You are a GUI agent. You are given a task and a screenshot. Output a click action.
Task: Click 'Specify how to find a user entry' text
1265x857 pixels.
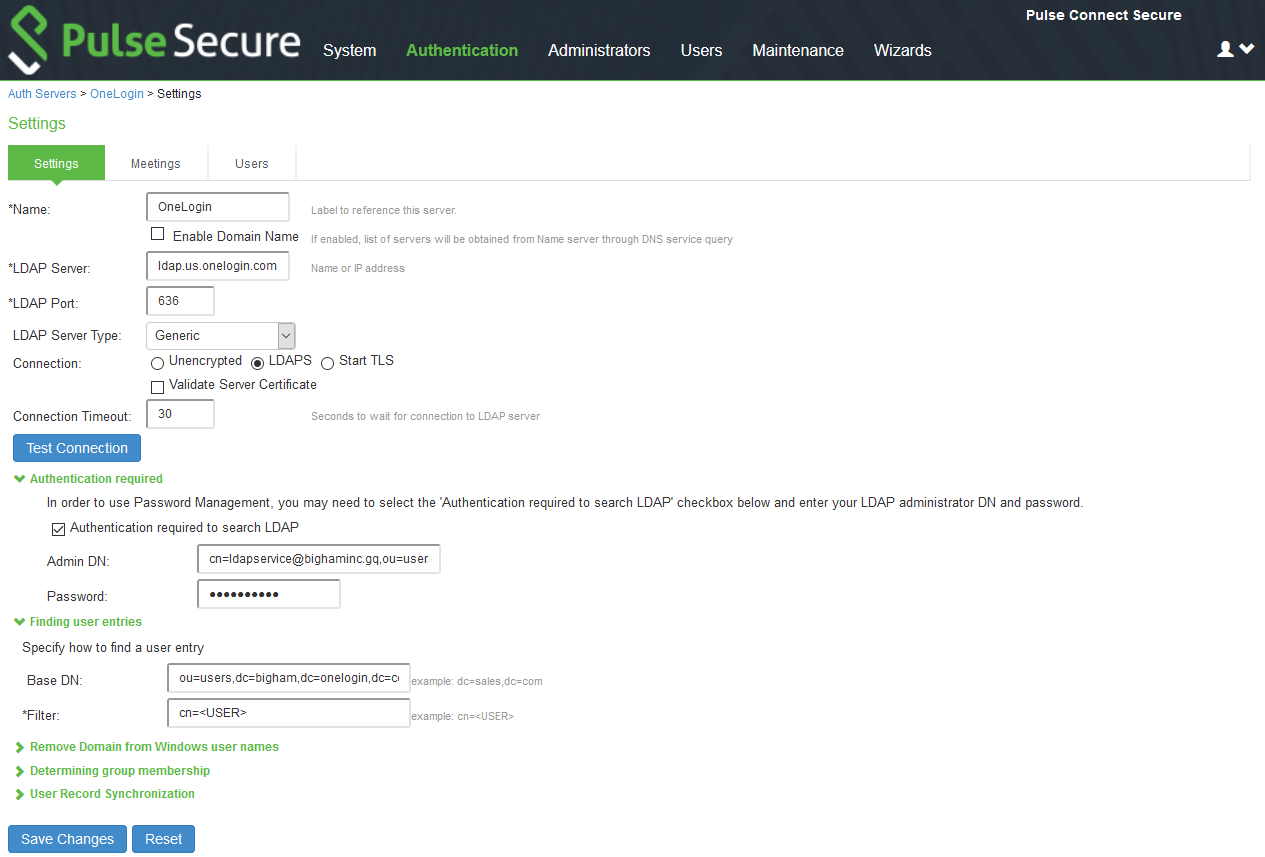tap(113, 647)
